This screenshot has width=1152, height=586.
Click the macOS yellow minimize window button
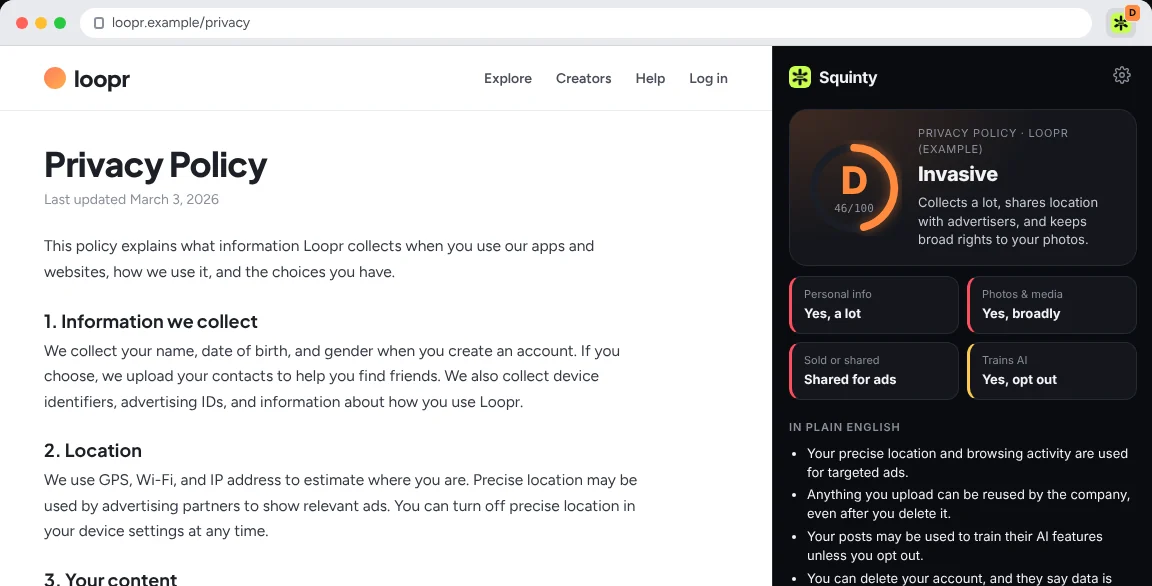click(x=41, y=23)
